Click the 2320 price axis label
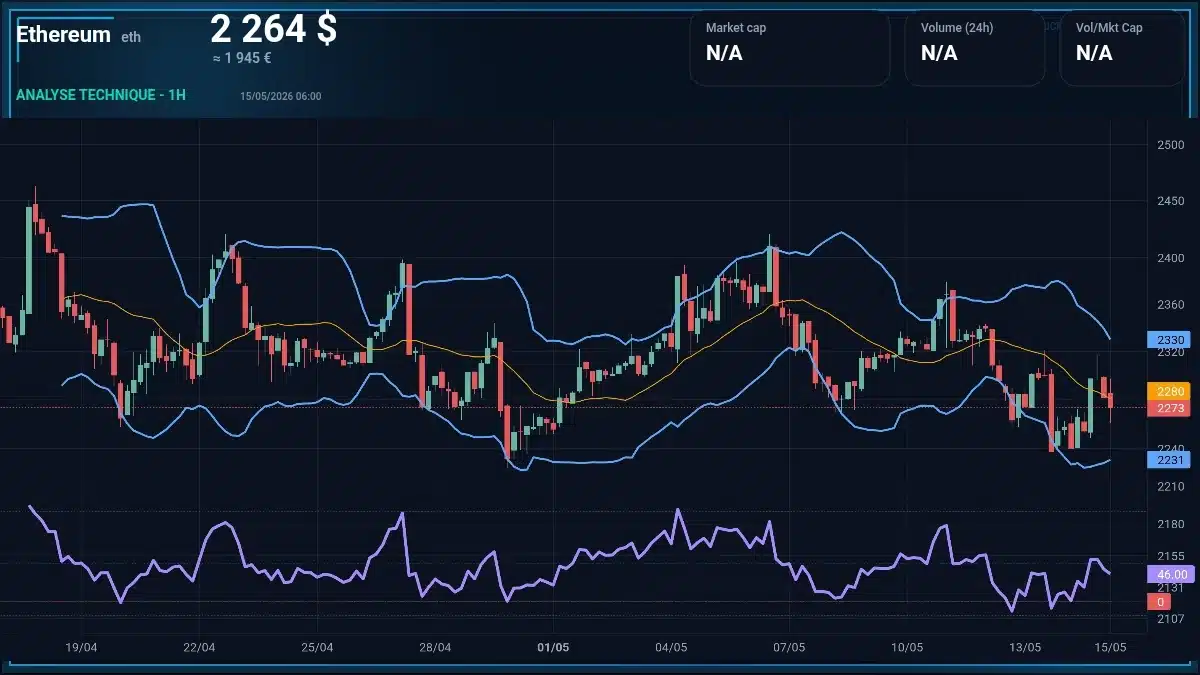This screenshot has width=1200, height=675. 1170,352
